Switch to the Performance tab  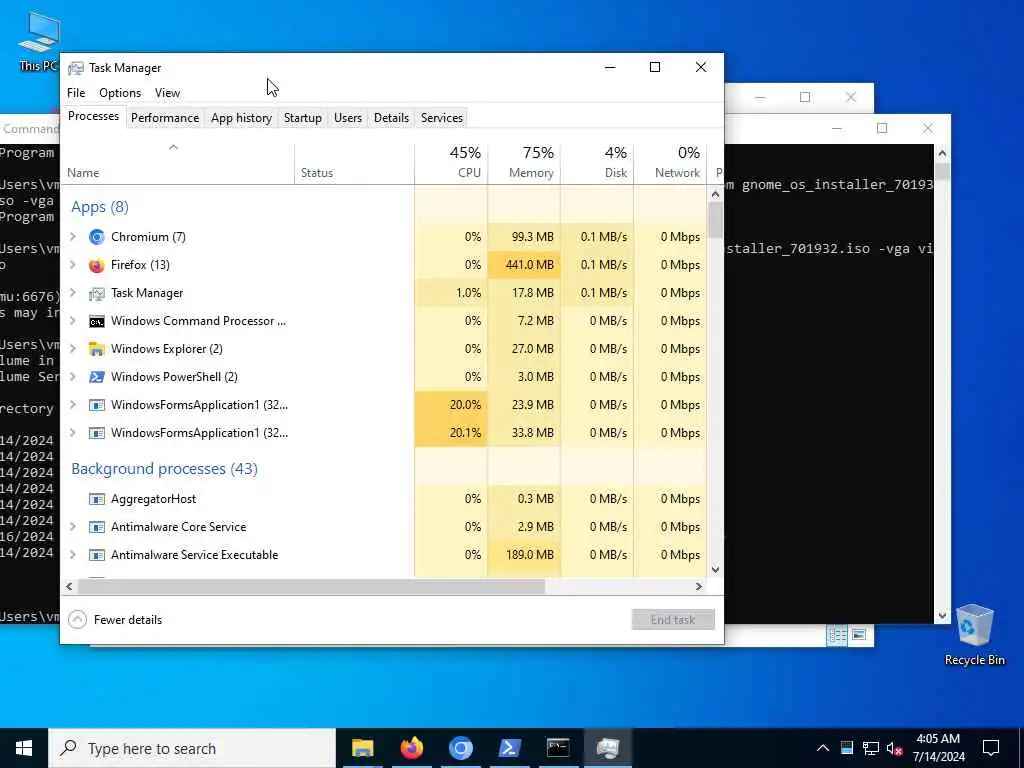pos(165,118)
